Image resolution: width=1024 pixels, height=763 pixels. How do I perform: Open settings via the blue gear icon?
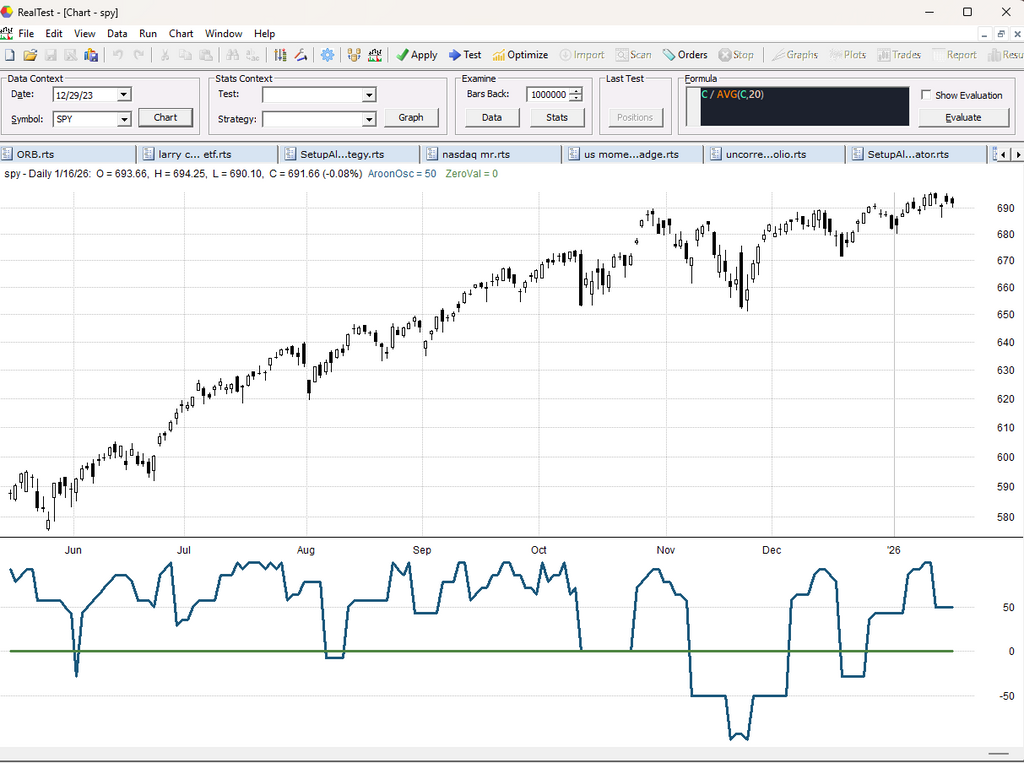click(327, 56)
